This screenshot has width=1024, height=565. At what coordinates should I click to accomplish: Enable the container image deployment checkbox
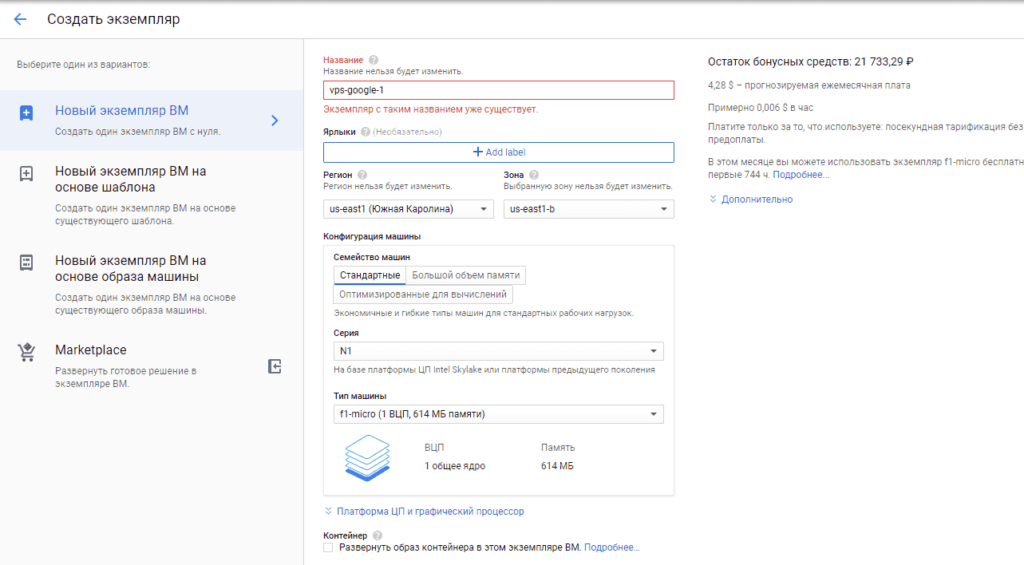coord(329,548)
